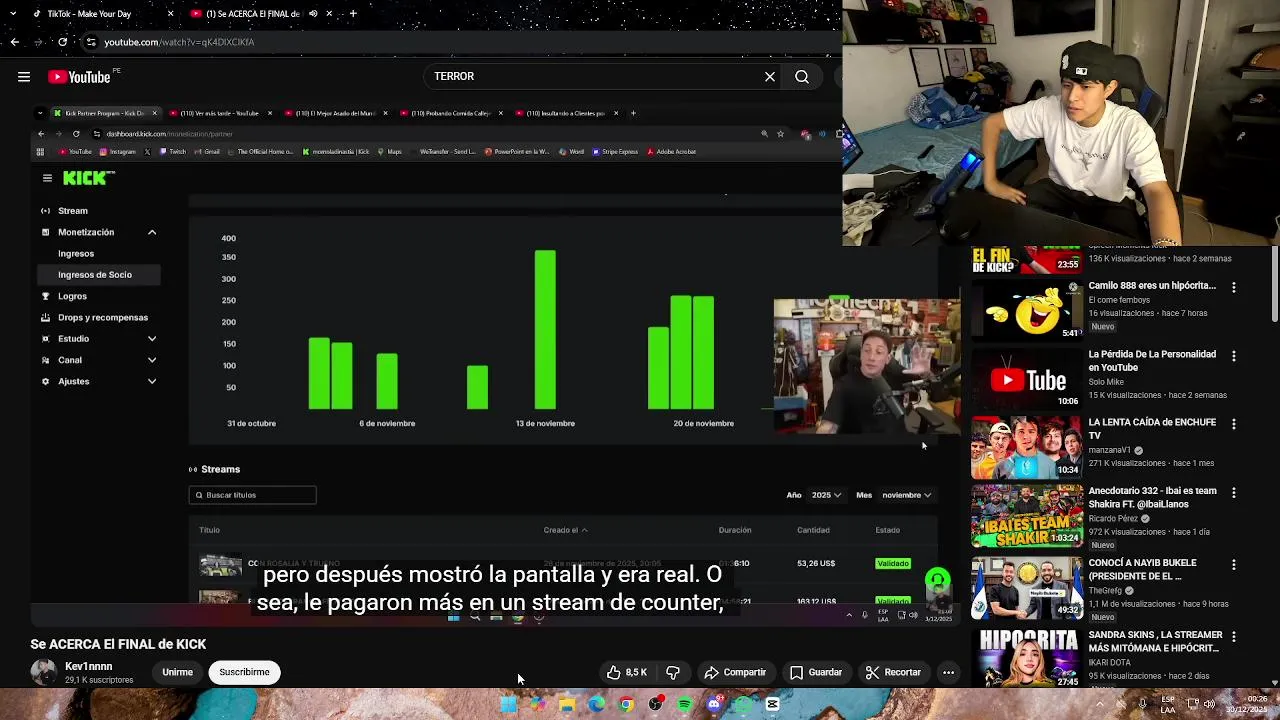The height and width of the screenshot is (720, 1280).
Task: View site information icon next to the URL
Action: click(x=91, y=42)
